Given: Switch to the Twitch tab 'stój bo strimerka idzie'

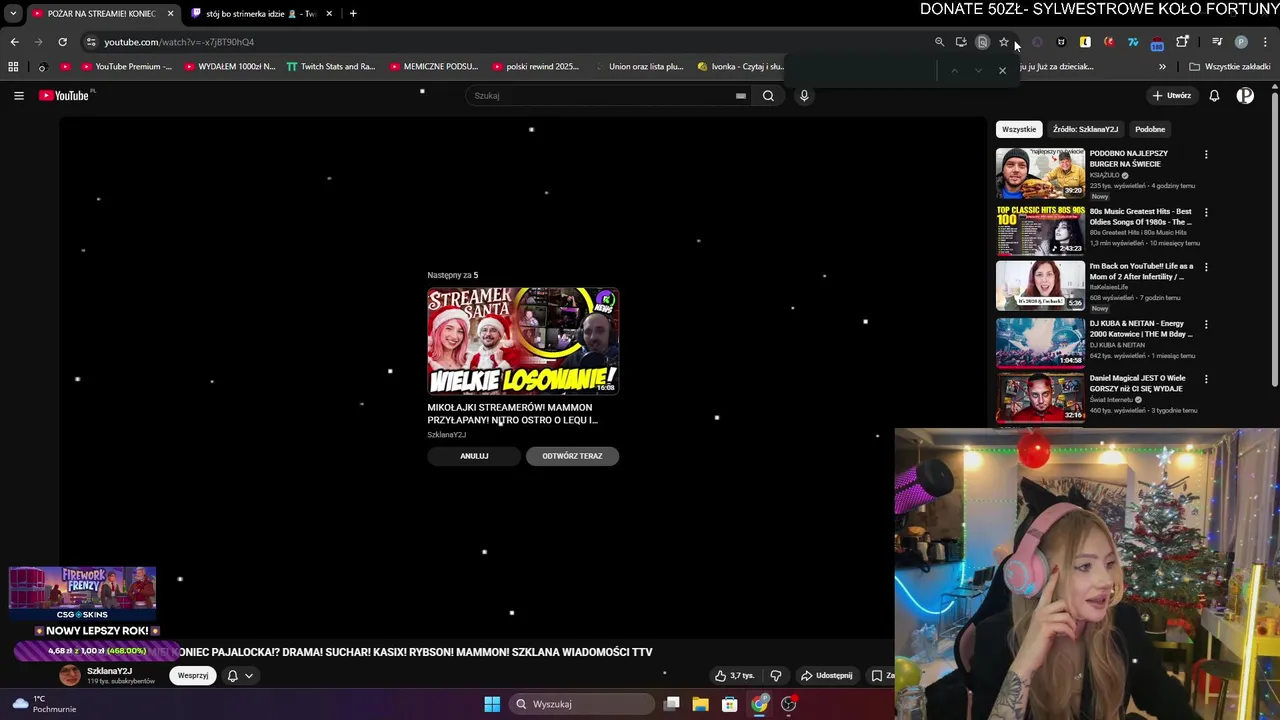Looking at the screenshot, I should [x=261, y=14].
